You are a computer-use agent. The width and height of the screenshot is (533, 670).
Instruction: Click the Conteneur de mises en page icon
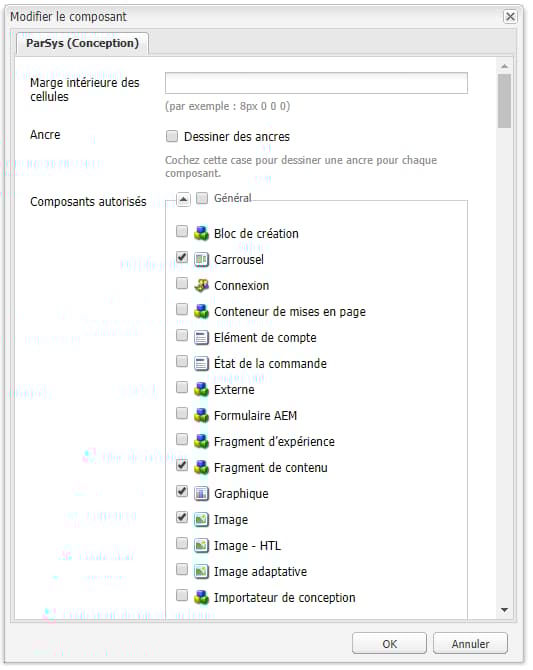click(201, 312)
